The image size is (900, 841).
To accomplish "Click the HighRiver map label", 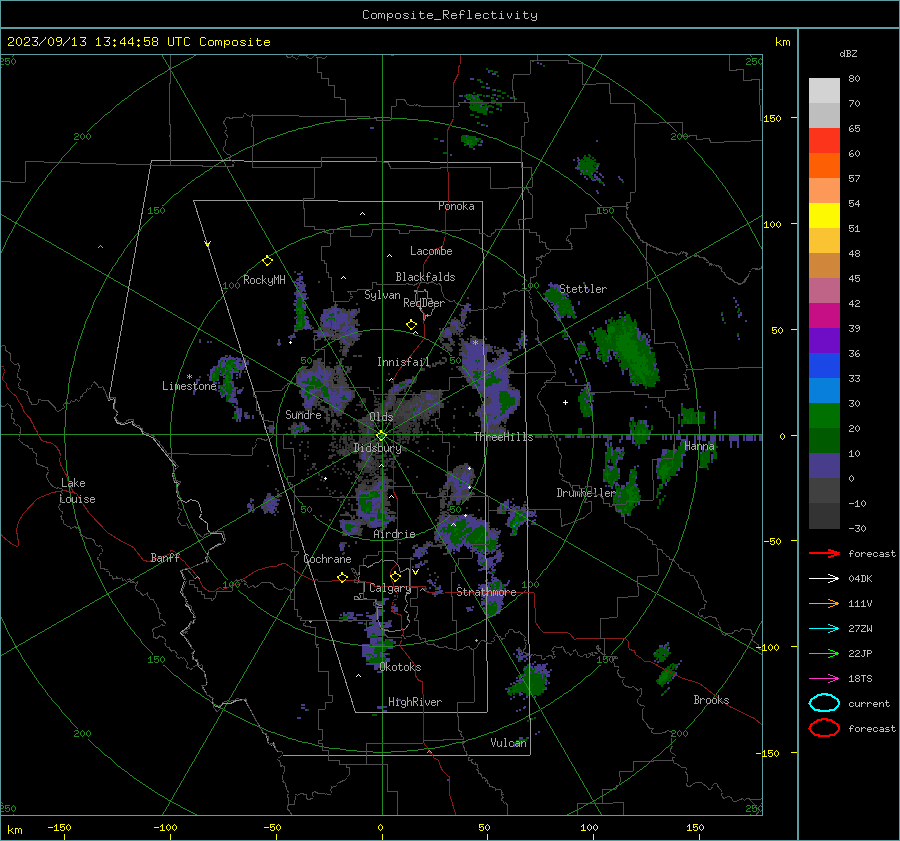I will [x=415, y=702].
